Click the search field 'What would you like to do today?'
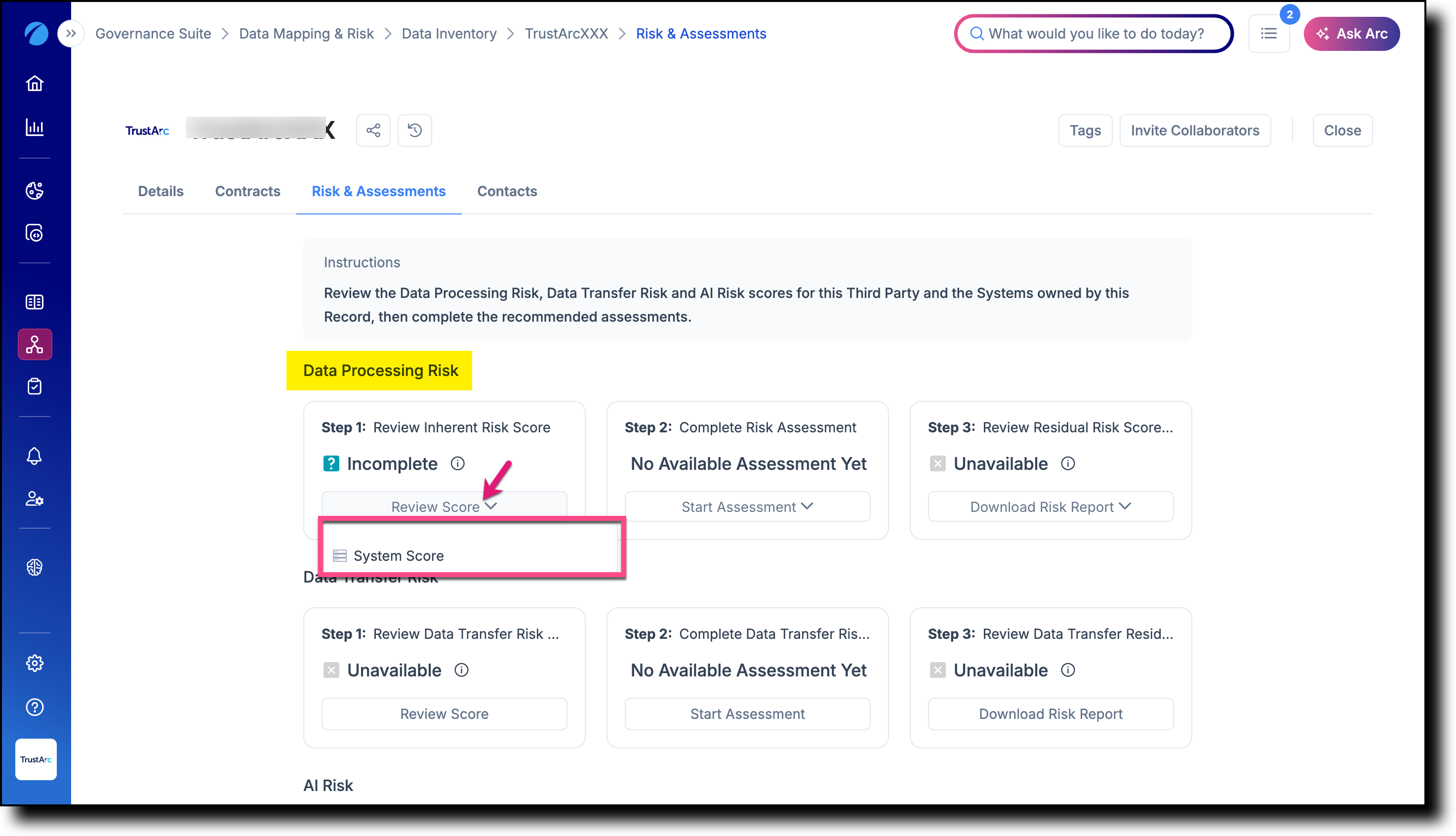1456x836 pixels. pos(1094,33)
